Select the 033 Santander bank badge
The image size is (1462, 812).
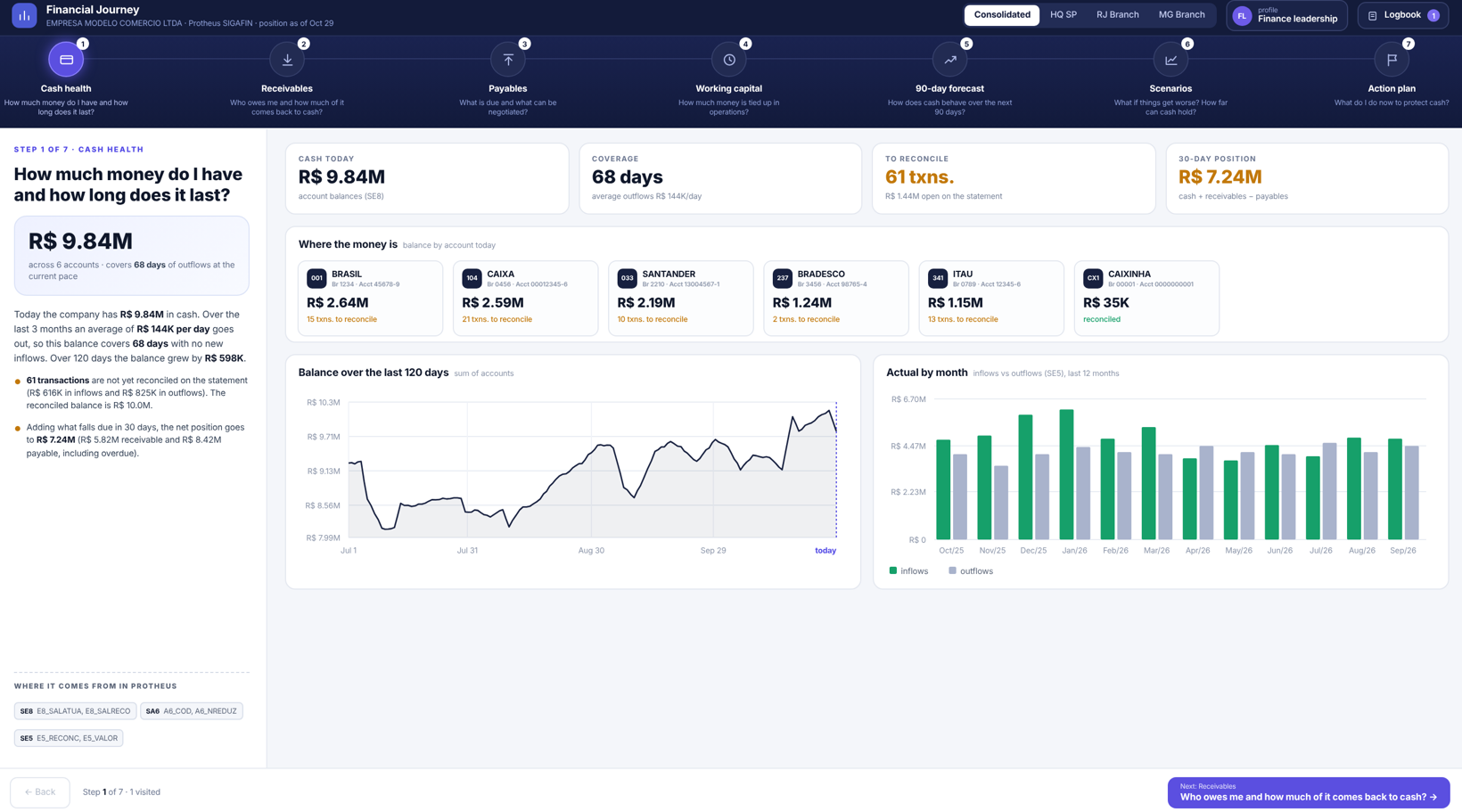[627, 278]
